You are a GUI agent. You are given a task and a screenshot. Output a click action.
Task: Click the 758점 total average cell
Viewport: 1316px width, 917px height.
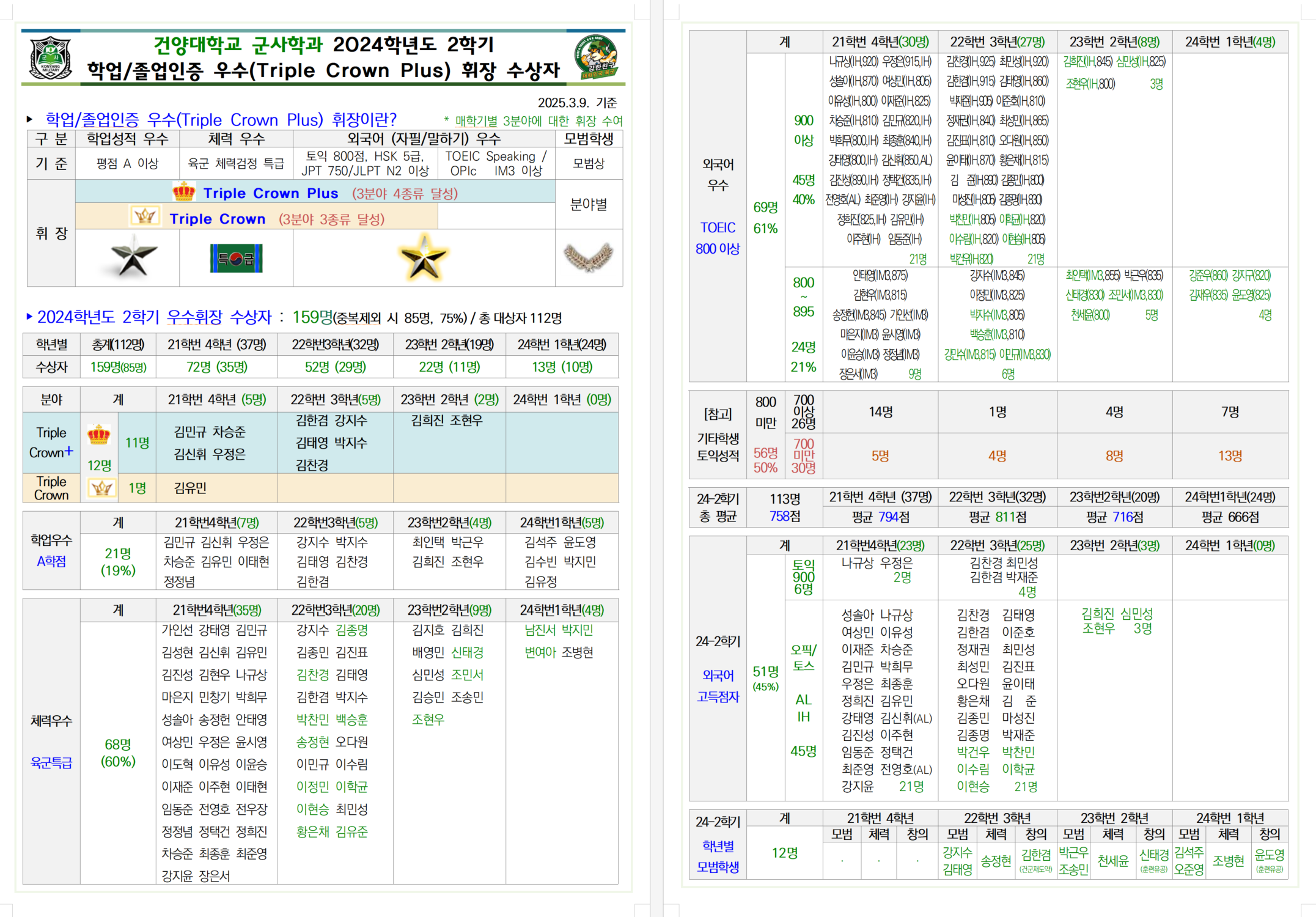pyautogui.click(x=784, y=517)
